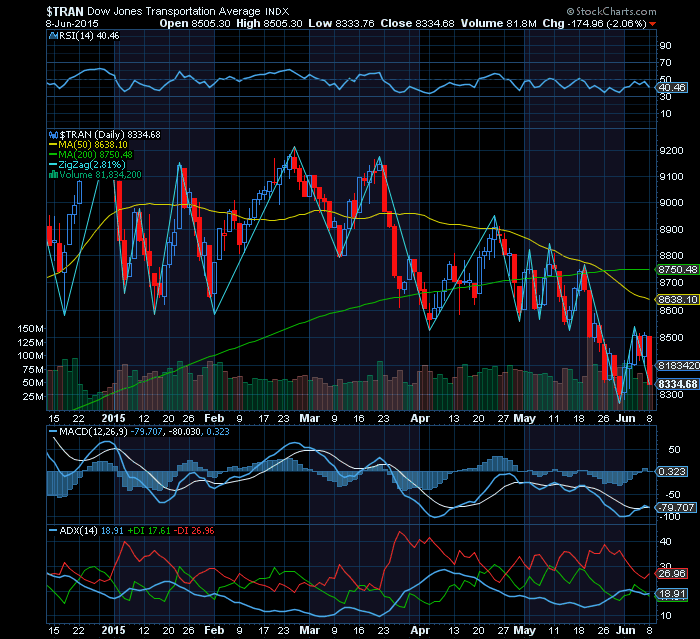The height and width of the screenshot is (639, 700).
Task: Click the Low 8333.76 header value
Action: point(341,24)
